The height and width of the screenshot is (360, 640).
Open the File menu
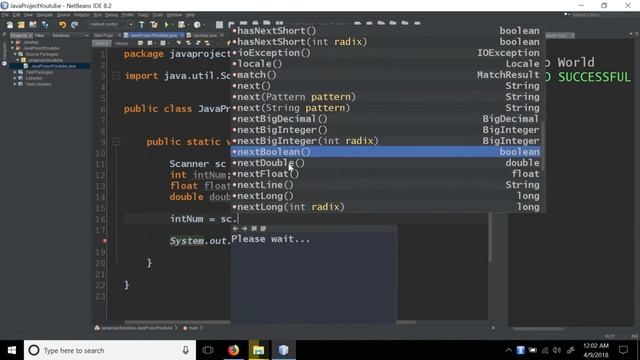point(5,15)
